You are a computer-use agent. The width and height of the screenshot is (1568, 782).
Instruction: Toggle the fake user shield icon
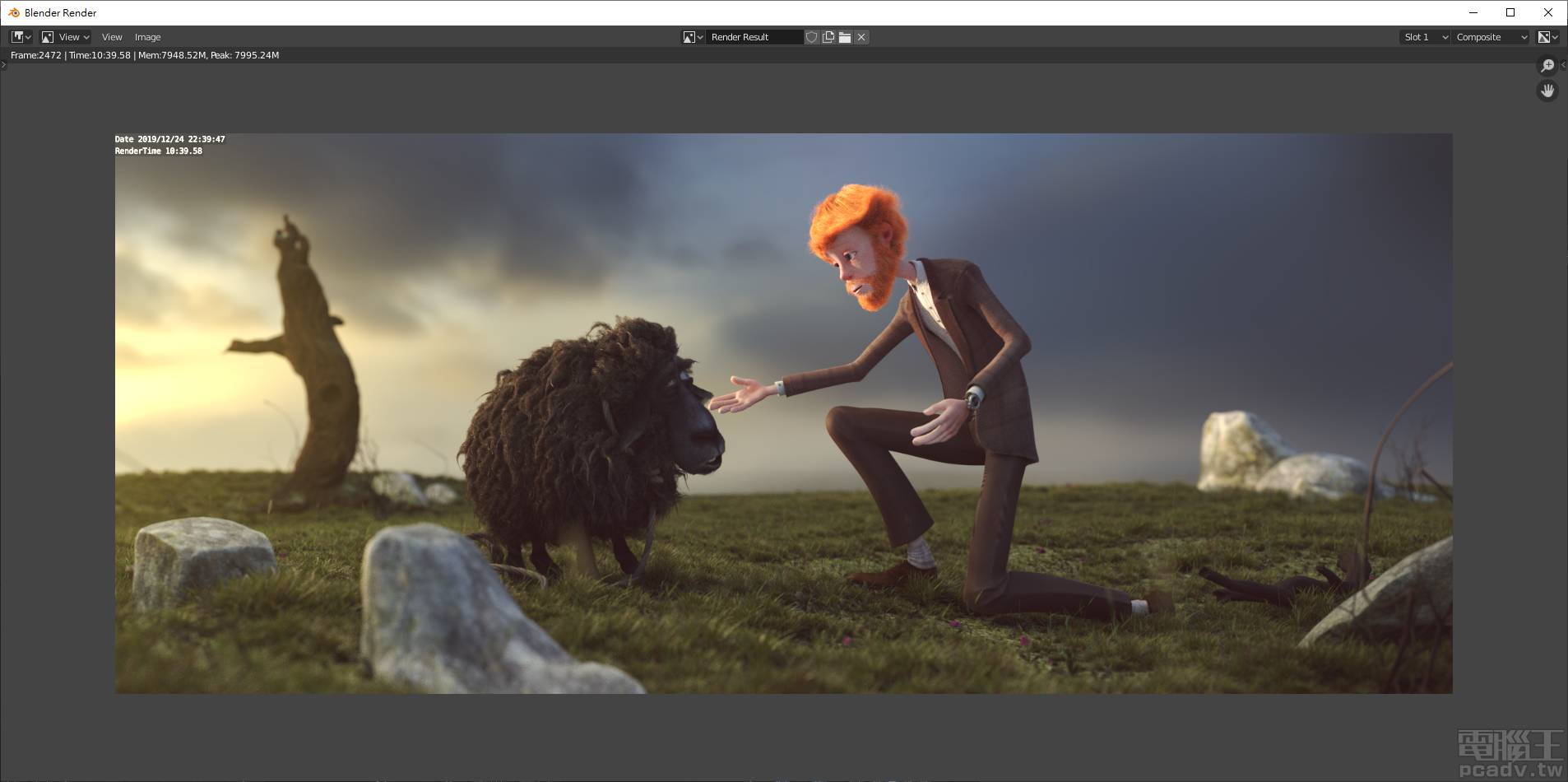tap(812, 37)
